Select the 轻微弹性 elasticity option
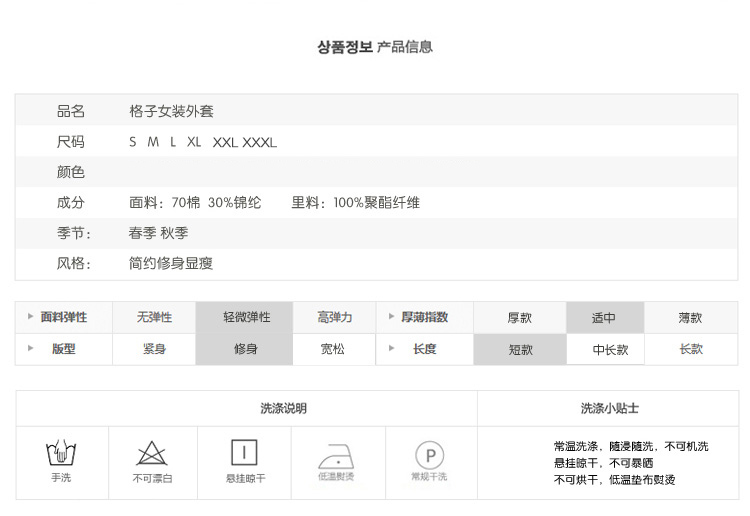Viewport: 750px width, 516px height. click(x=246, y=318)
